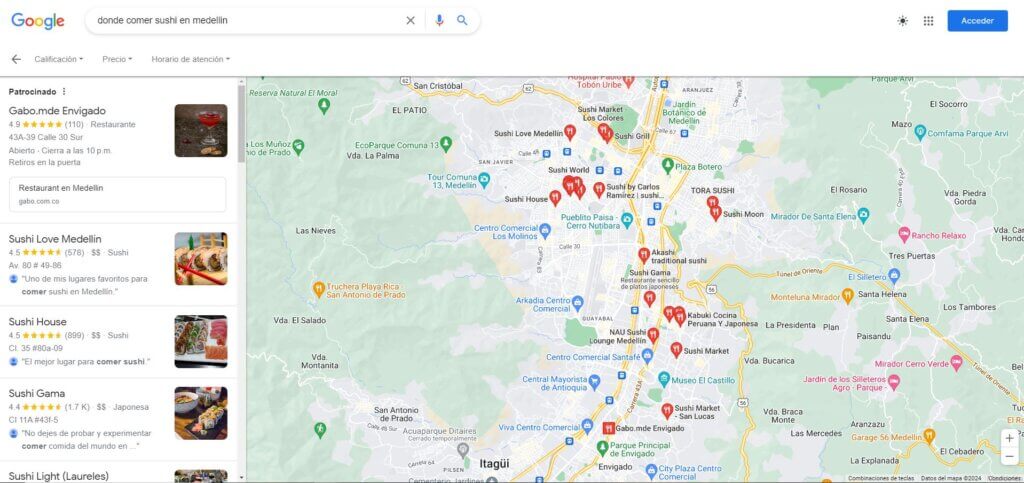Clear the search box with the X icon
The image size is (1024, 483).
[410, 20]
